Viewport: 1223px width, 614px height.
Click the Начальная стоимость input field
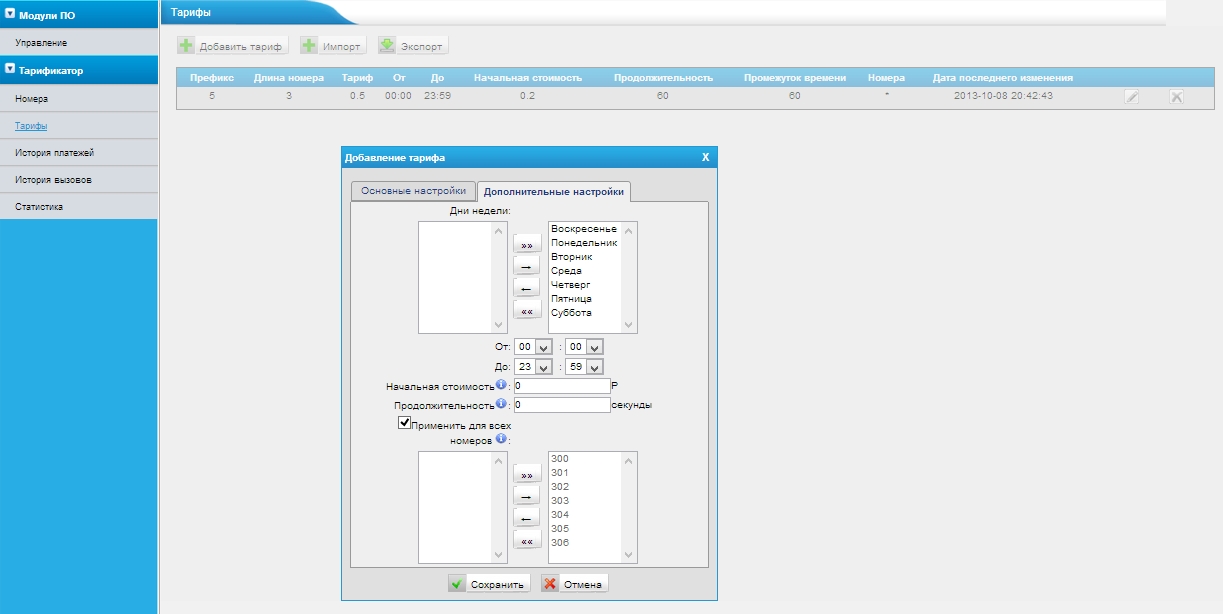tap(561, 386)
